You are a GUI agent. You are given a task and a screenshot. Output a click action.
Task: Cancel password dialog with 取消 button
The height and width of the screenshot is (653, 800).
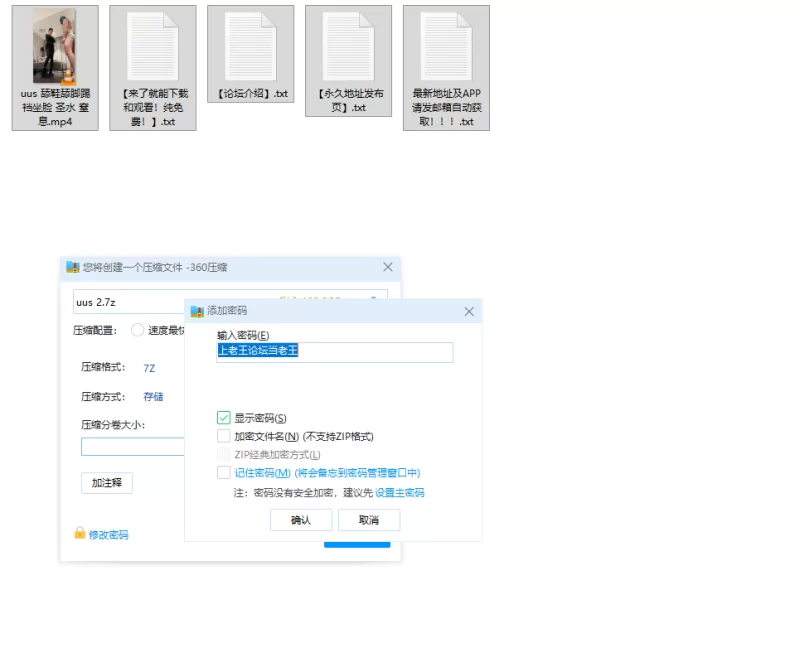[369, 520]
